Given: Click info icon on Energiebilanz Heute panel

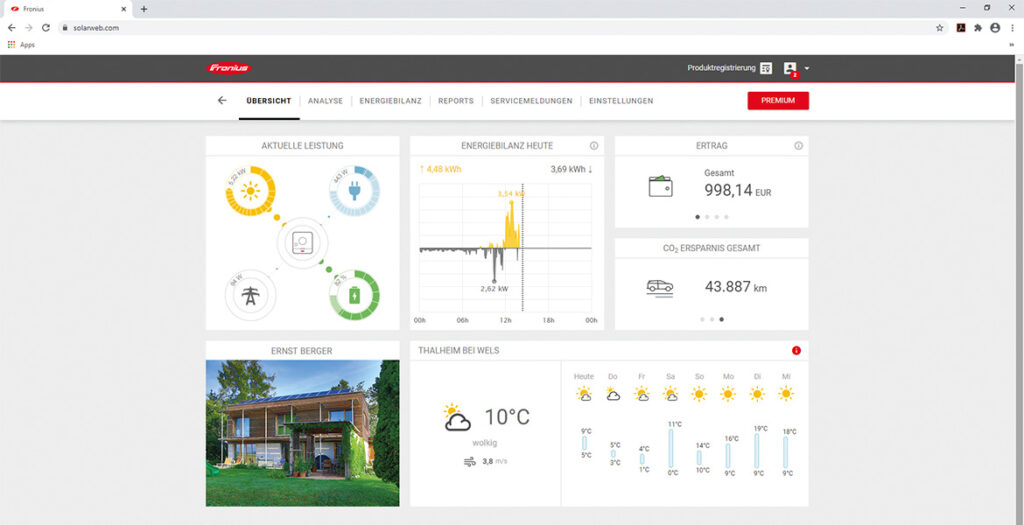Looking at the screenshot, I should point(594,146).
